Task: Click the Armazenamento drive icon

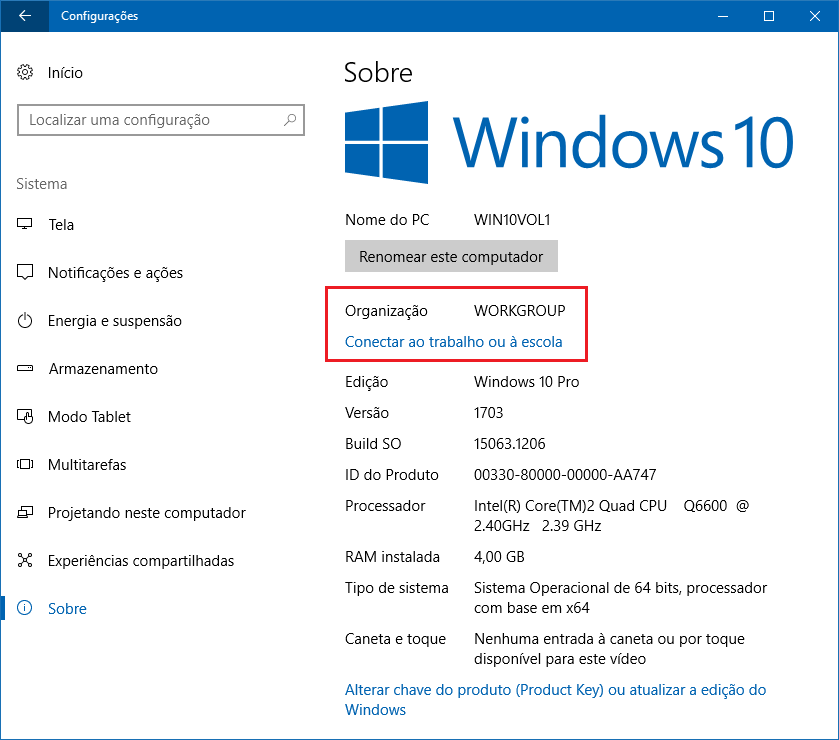Action: (25, 368)
